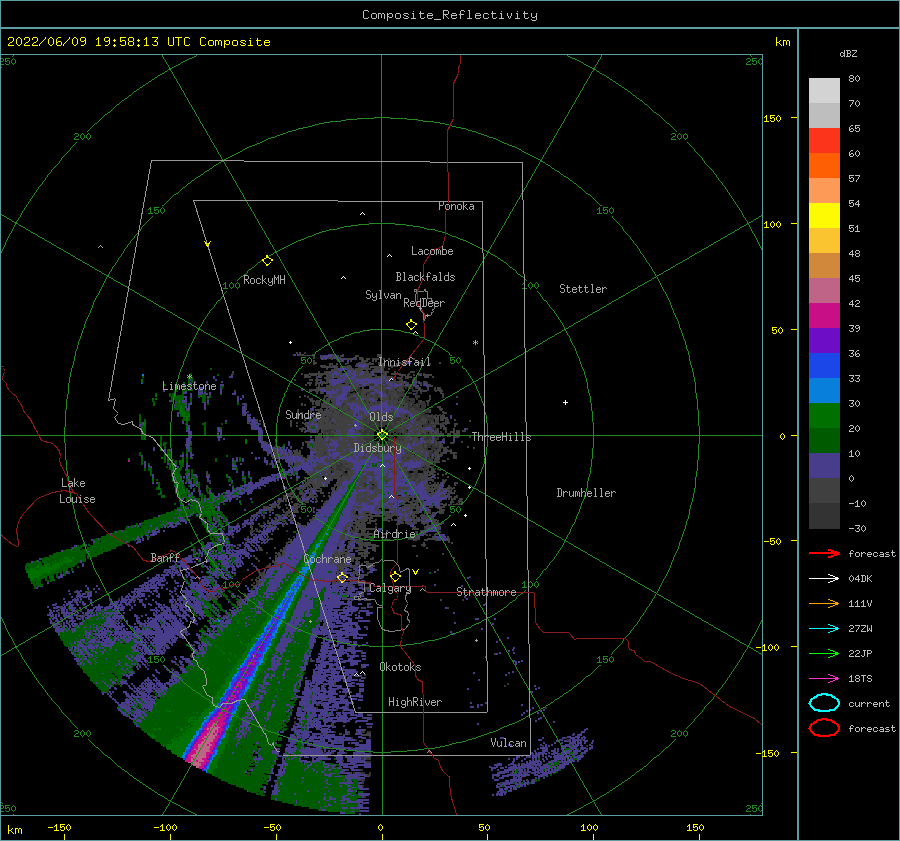
Task: Click the Composite_Reflectivity title
Action: (449, 15)
